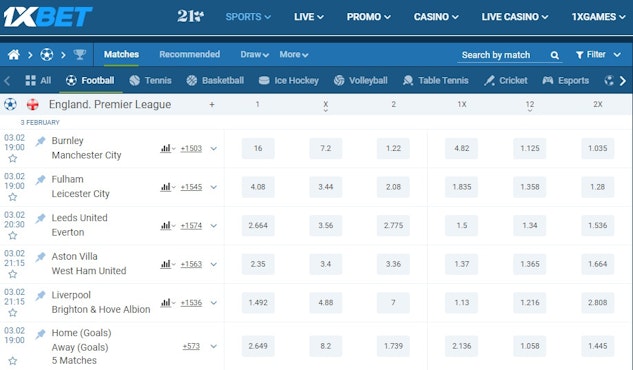Open the LIVE CASINO menu
The height and width of the screenshot is (370, 633).
click(515, 17)
